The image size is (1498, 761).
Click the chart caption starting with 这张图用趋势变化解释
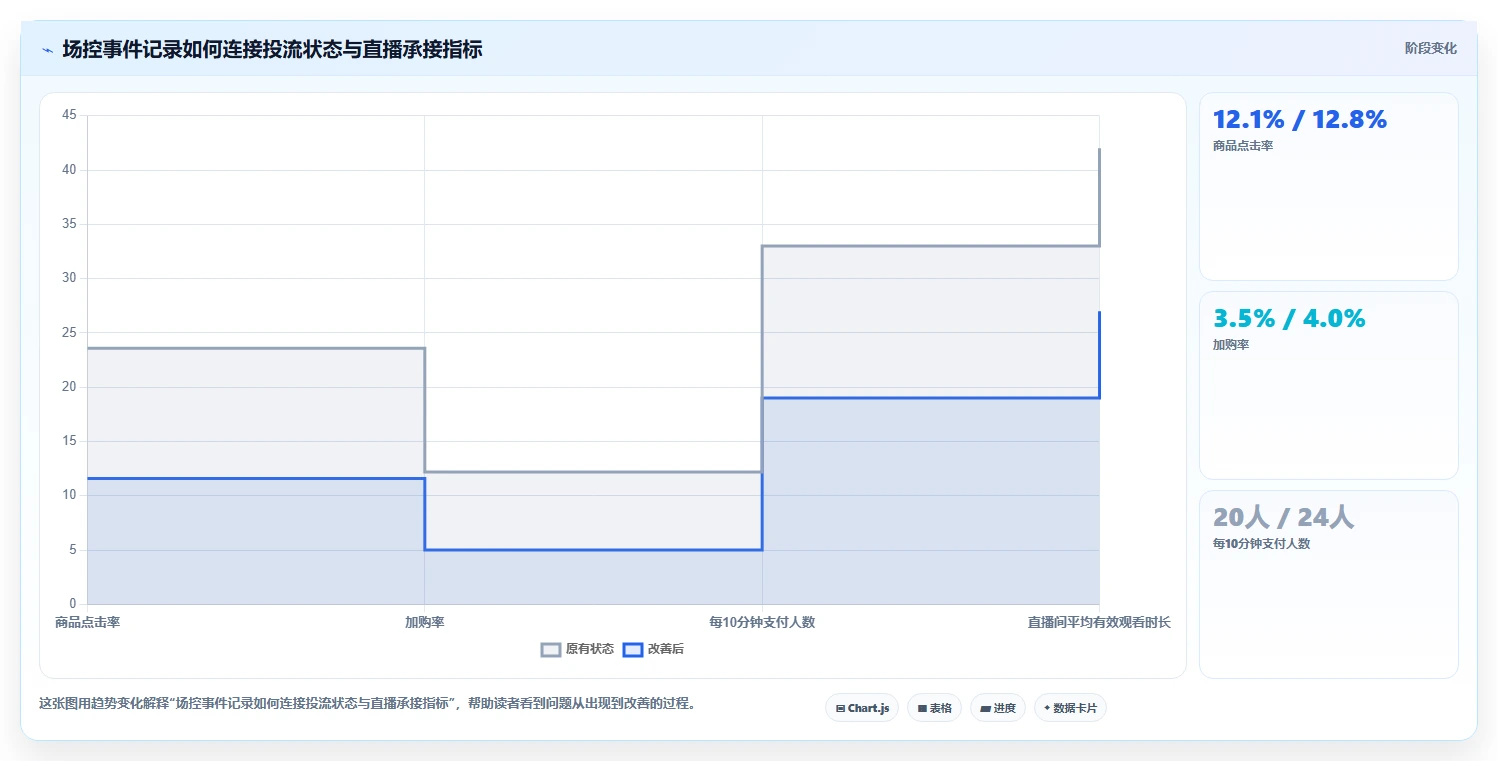367,703
